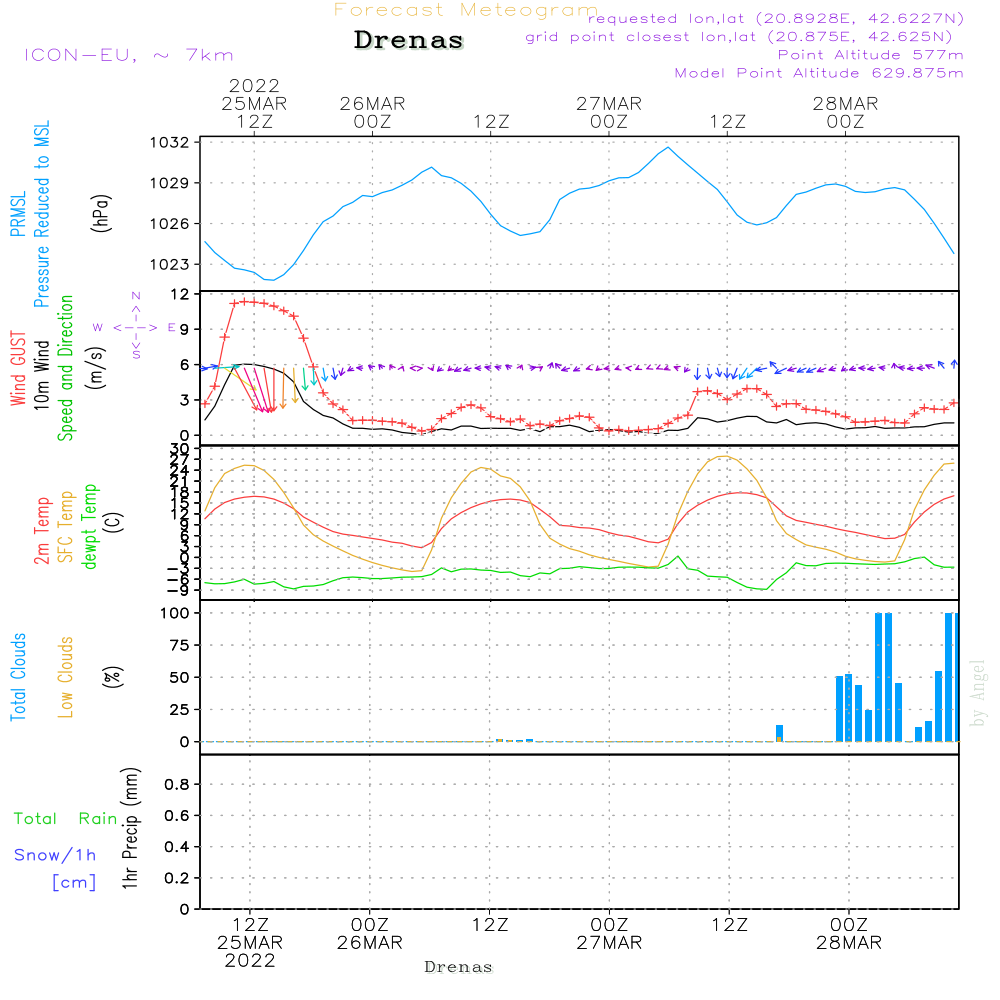Click the 1029 tick on the pressure axis
This screenshot has height=1000, width=1000.
[x=170, y=183]
